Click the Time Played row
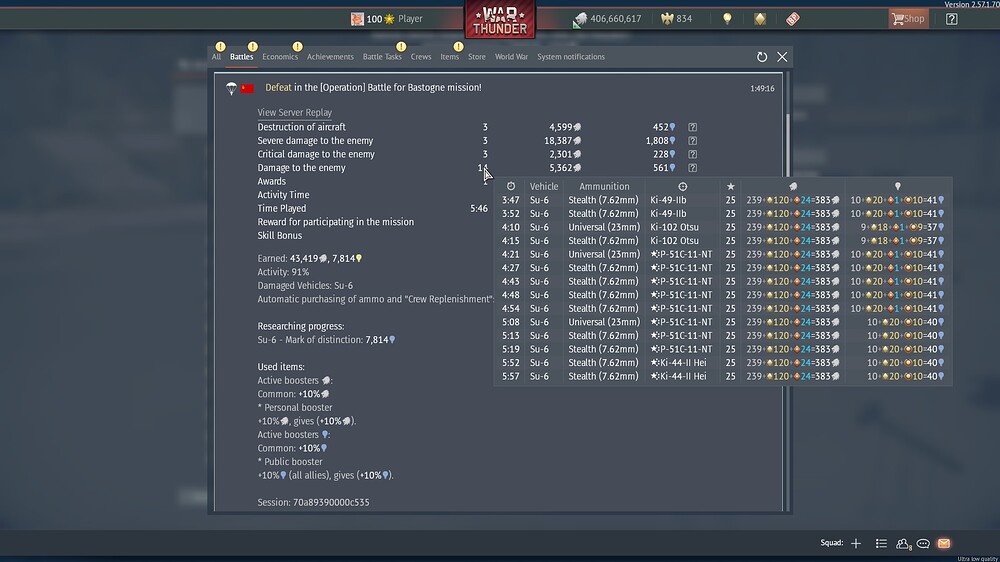The height and width of the screenshot is (562, 1000). point(372,208)
